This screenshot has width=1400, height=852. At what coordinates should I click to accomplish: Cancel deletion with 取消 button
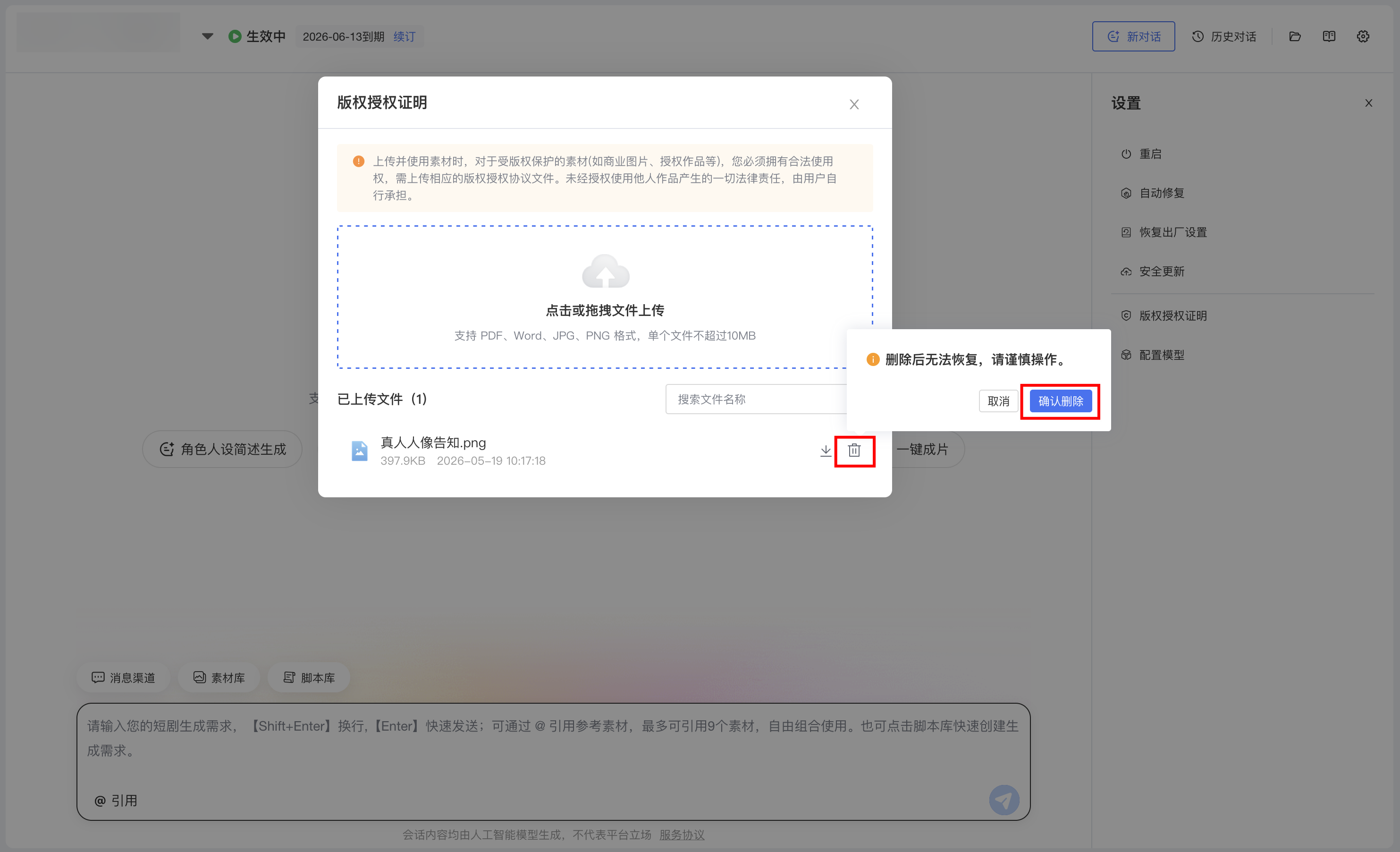998,401
